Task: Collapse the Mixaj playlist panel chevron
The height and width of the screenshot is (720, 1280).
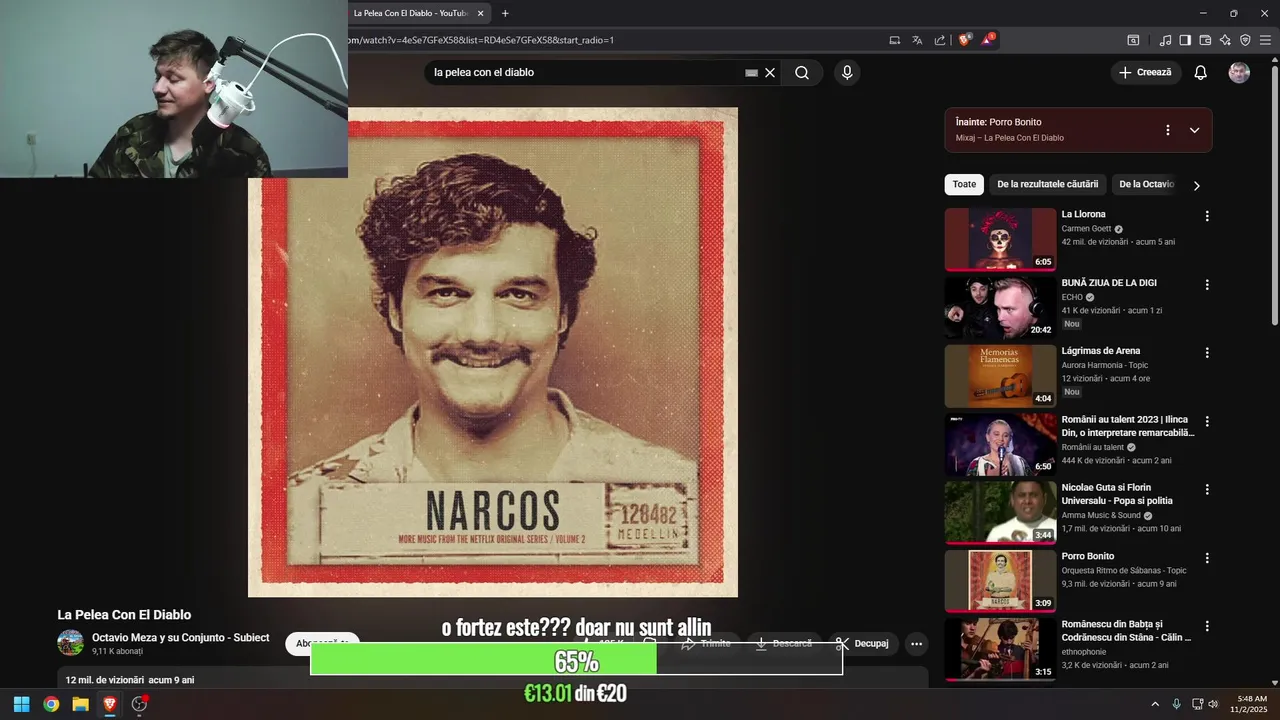Action: click(x=1194, y=130)
